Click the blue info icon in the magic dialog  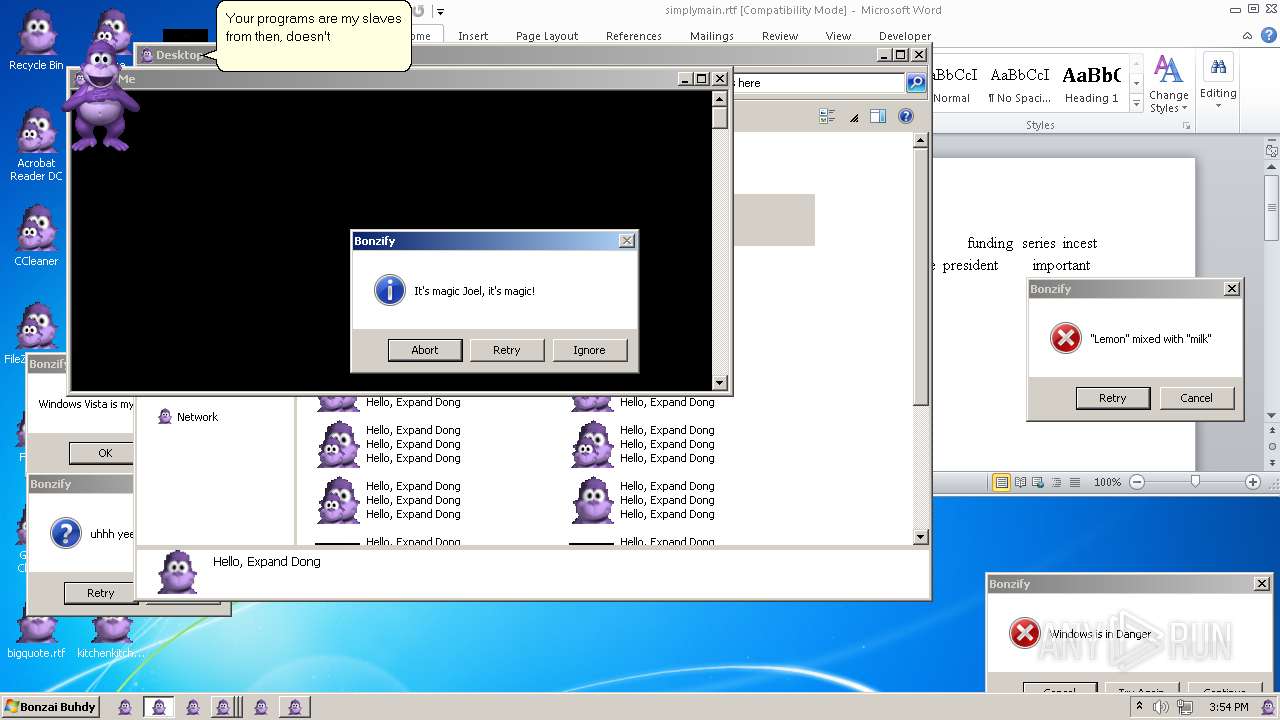pos(389,290)
